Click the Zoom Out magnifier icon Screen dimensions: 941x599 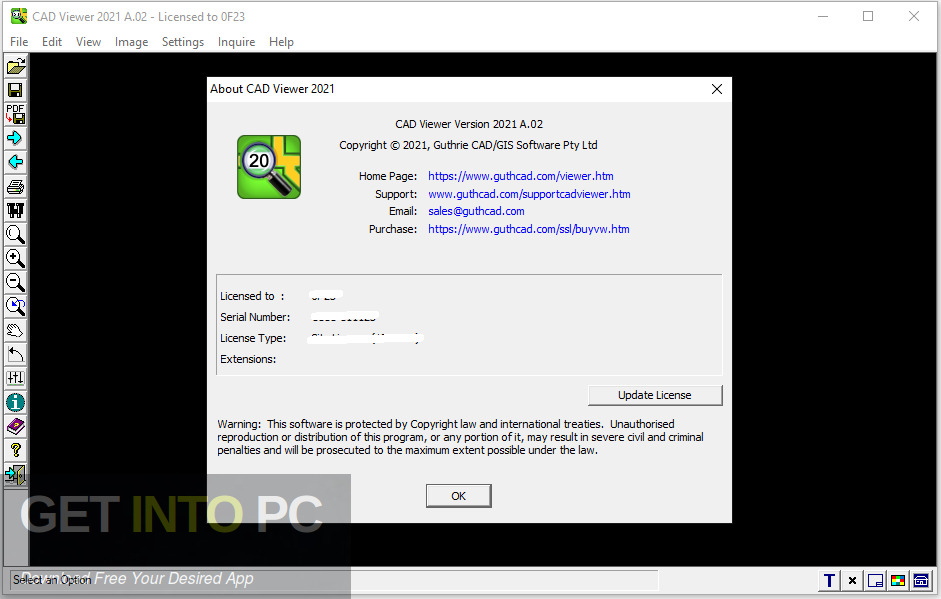tap(16, 282)
